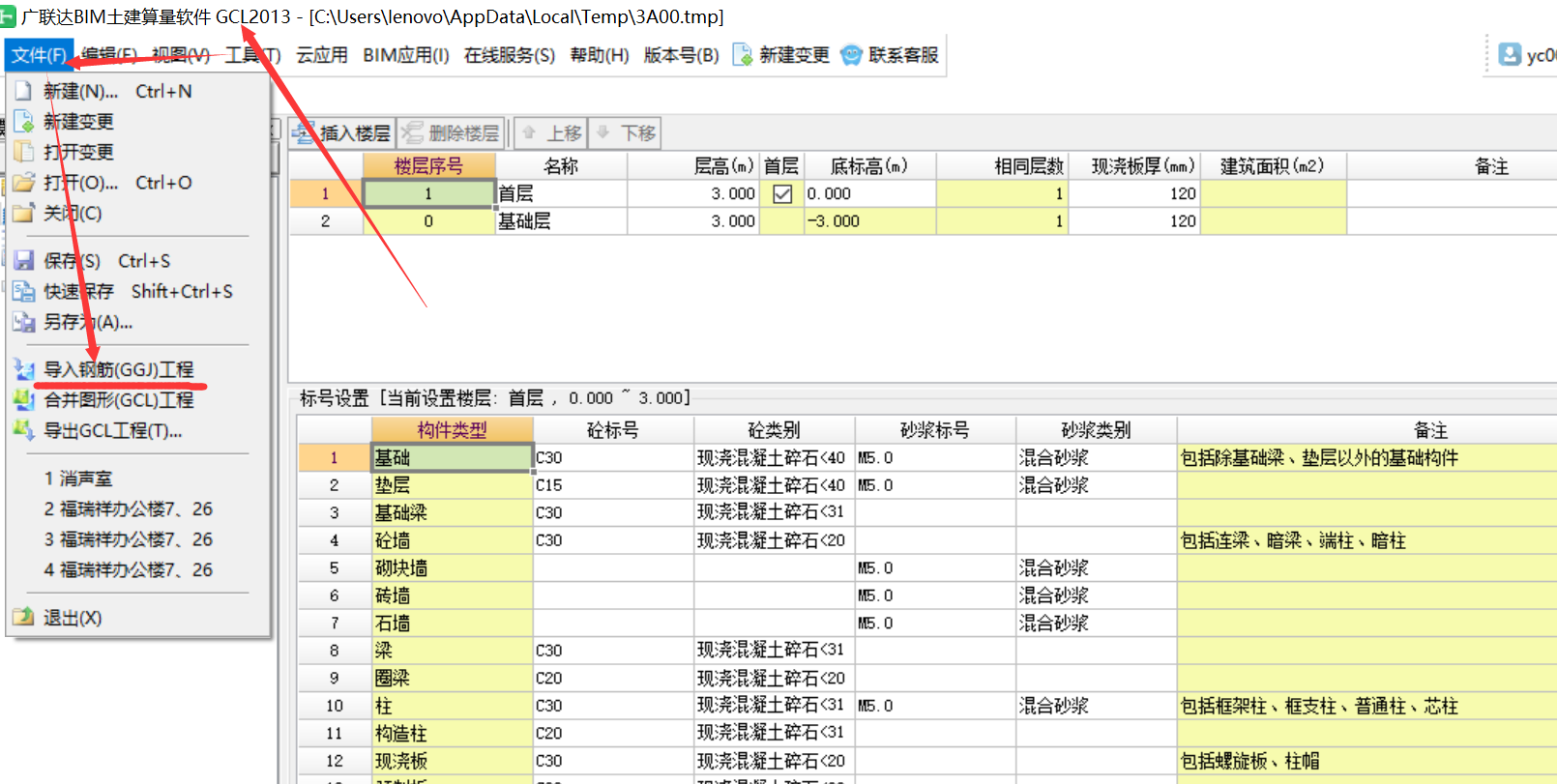The image size is (1557, 784).
Task: Toggle the 首层 checkbox for floor 1
Action: click(782, 194)
